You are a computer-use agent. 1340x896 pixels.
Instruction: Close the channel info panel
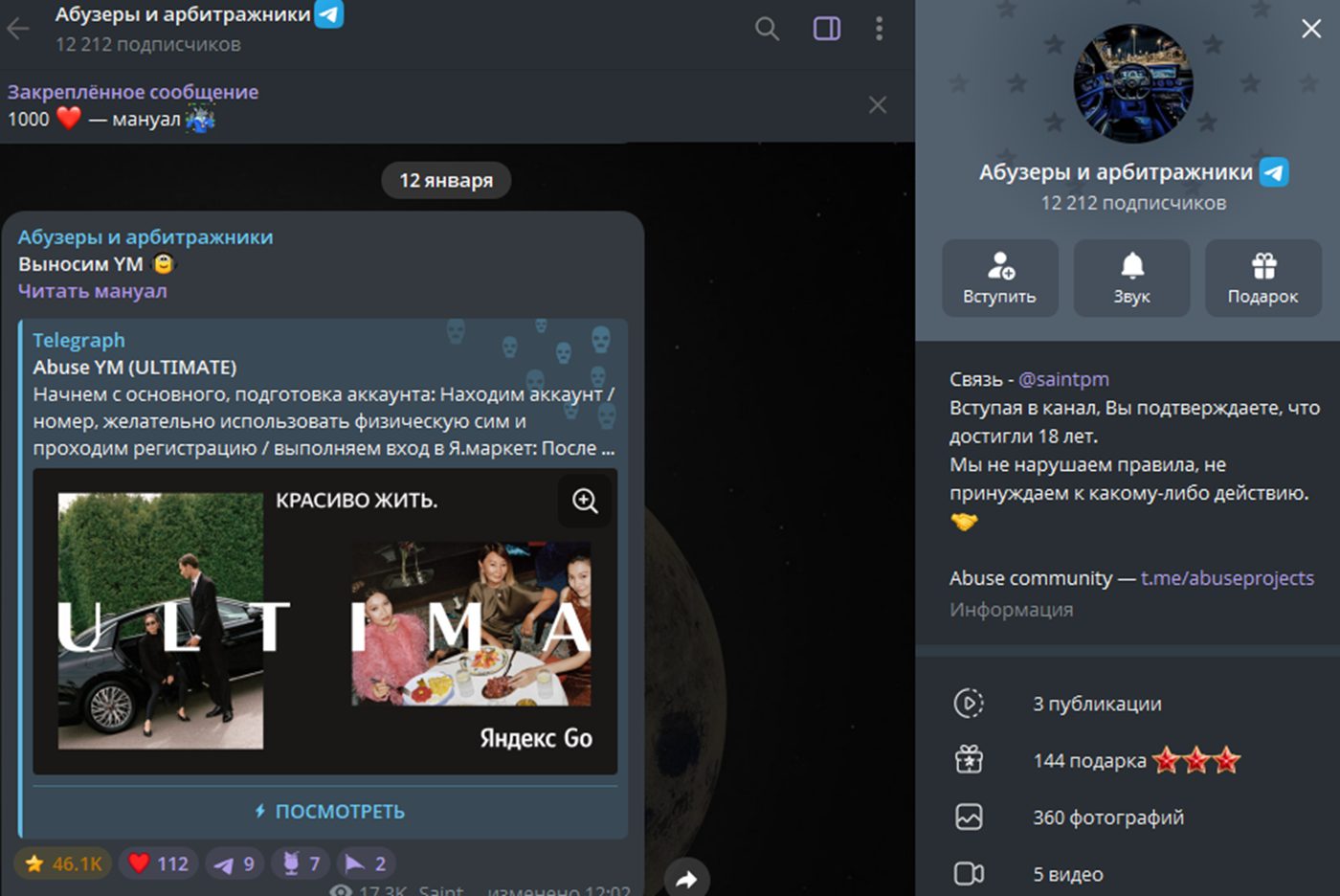pos(1311,29)
